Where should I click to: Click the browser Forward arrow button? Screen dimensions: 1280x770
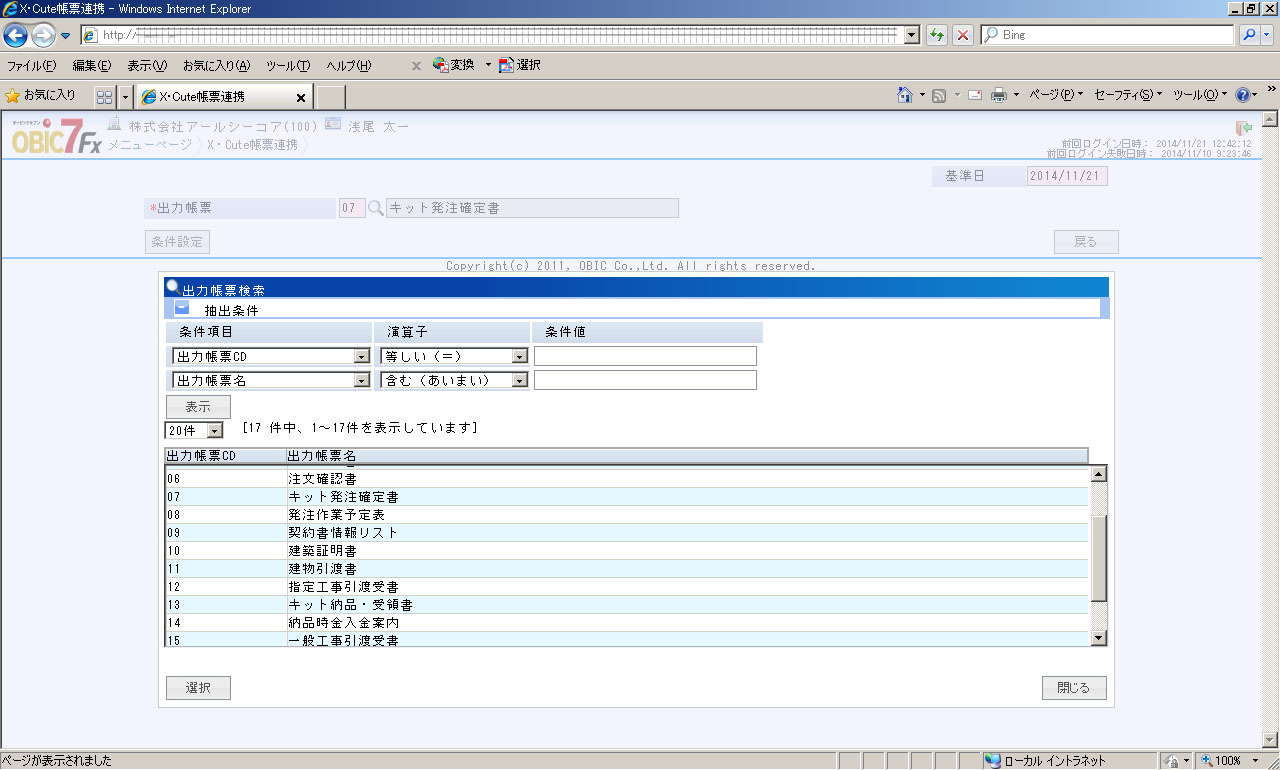[43, 35]
